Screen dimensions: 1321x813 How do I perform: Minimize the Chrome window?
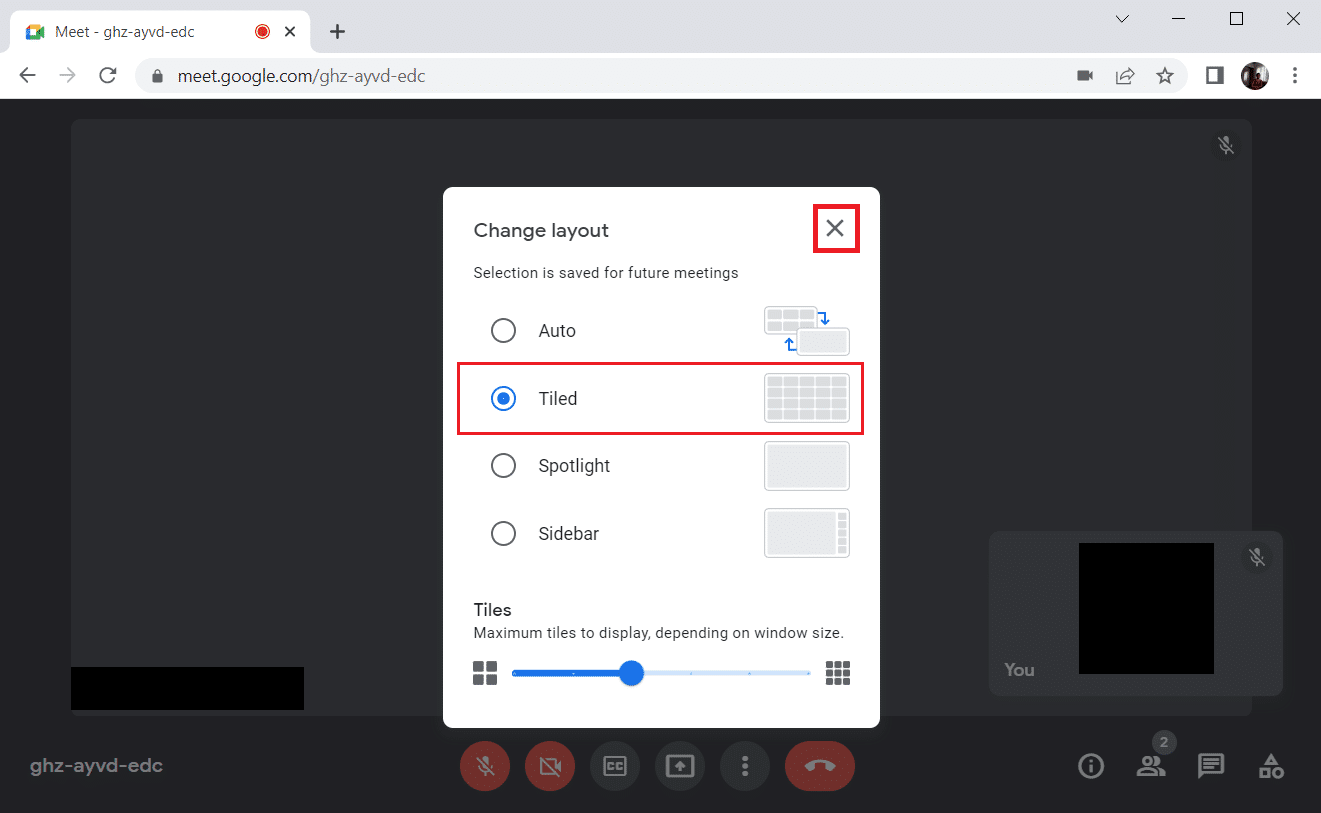point(1179,18)
